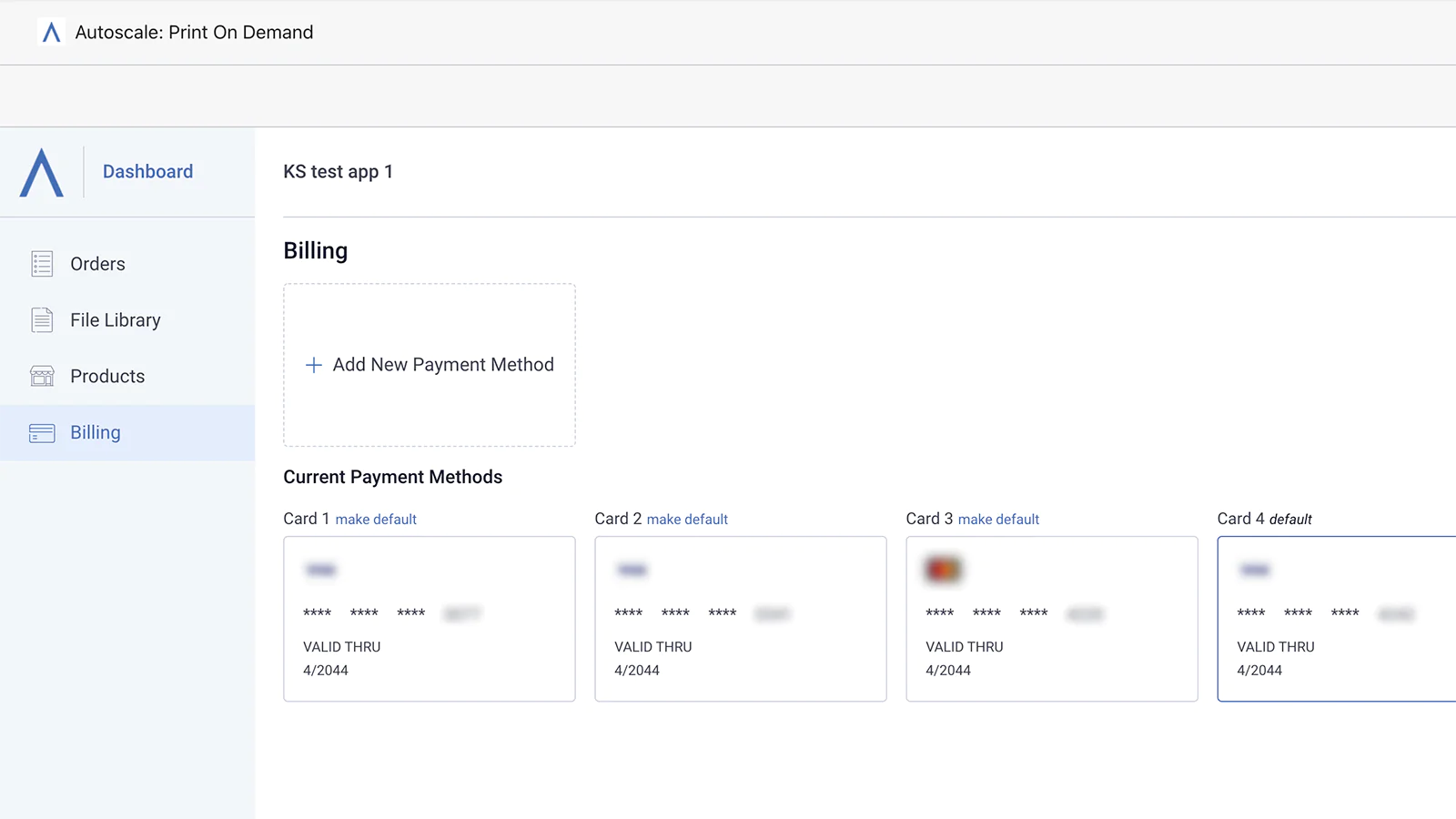Click the 'Card 4' default label
This screenshot has height=819, width=1456.
(x=1265, y=519)
